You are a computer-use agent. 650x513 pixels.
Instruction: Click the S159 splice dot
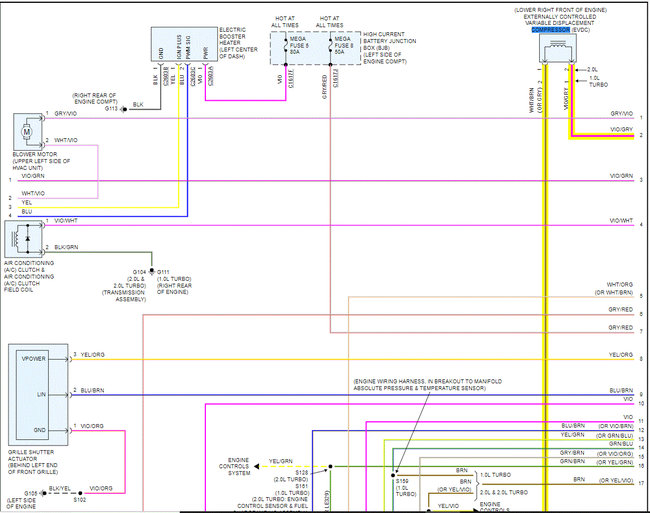(393, 475)
